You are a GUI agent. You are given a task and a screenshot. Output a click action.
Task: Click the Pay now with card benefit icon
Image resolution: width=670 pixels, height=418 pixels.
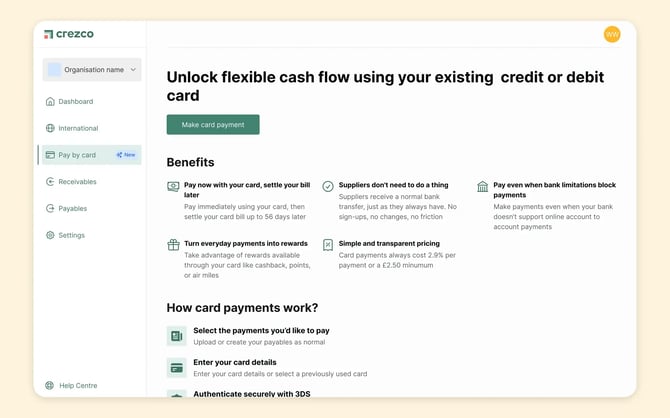point(173,186)
